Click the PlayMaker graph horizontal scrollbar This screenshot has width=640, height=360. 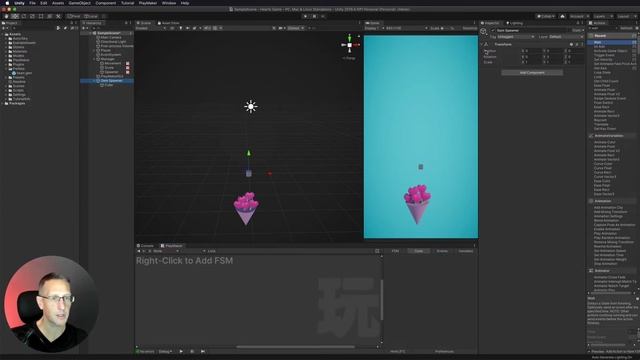(x=295, y=347)
